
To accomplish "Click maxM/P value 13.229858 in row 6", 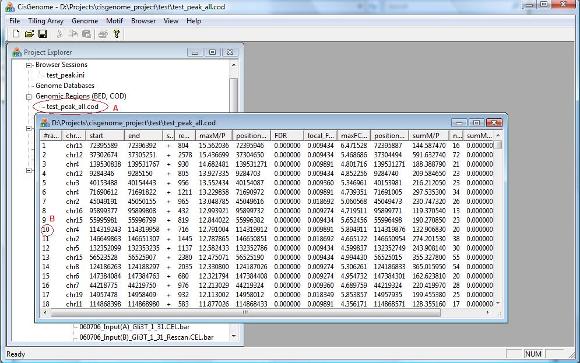I will click(214, 192).
